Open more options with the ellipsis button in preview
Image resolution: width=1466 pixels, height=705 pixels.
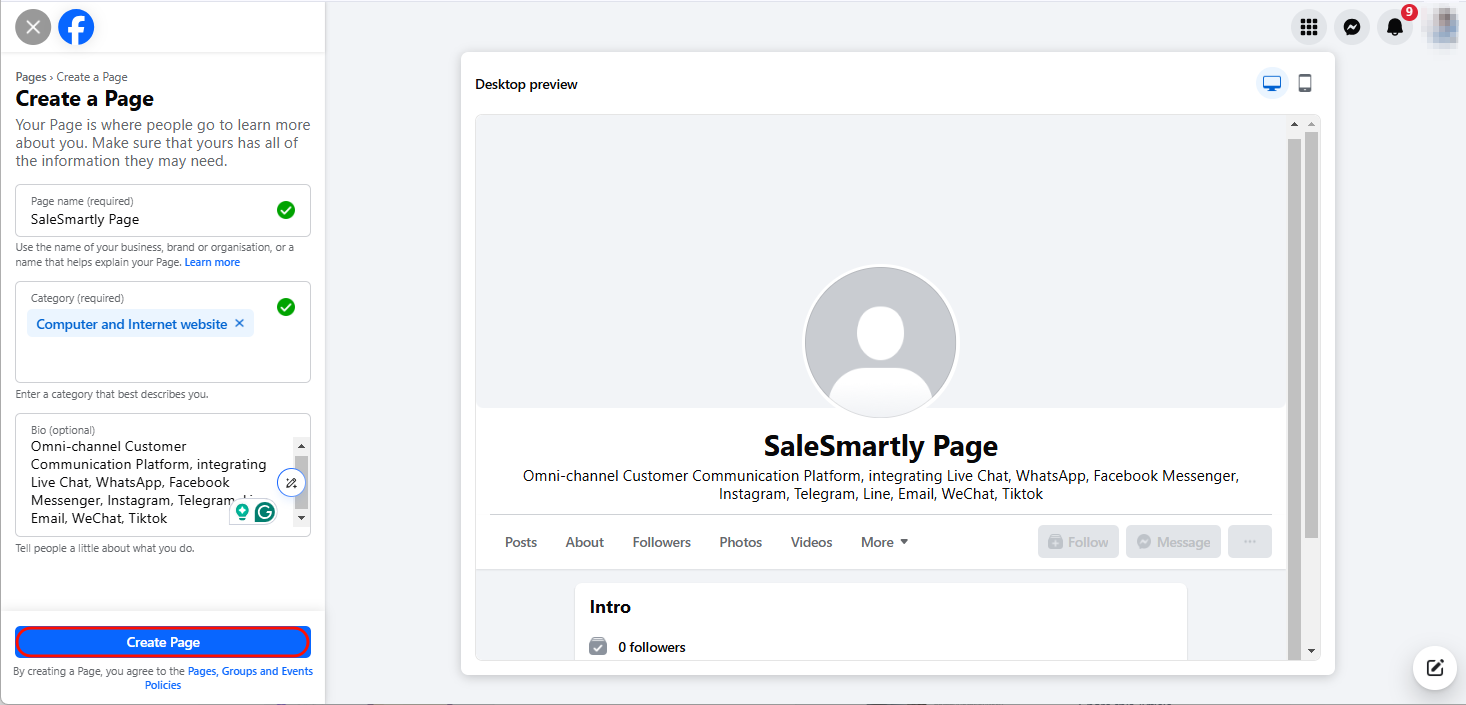coord(1249,541)
